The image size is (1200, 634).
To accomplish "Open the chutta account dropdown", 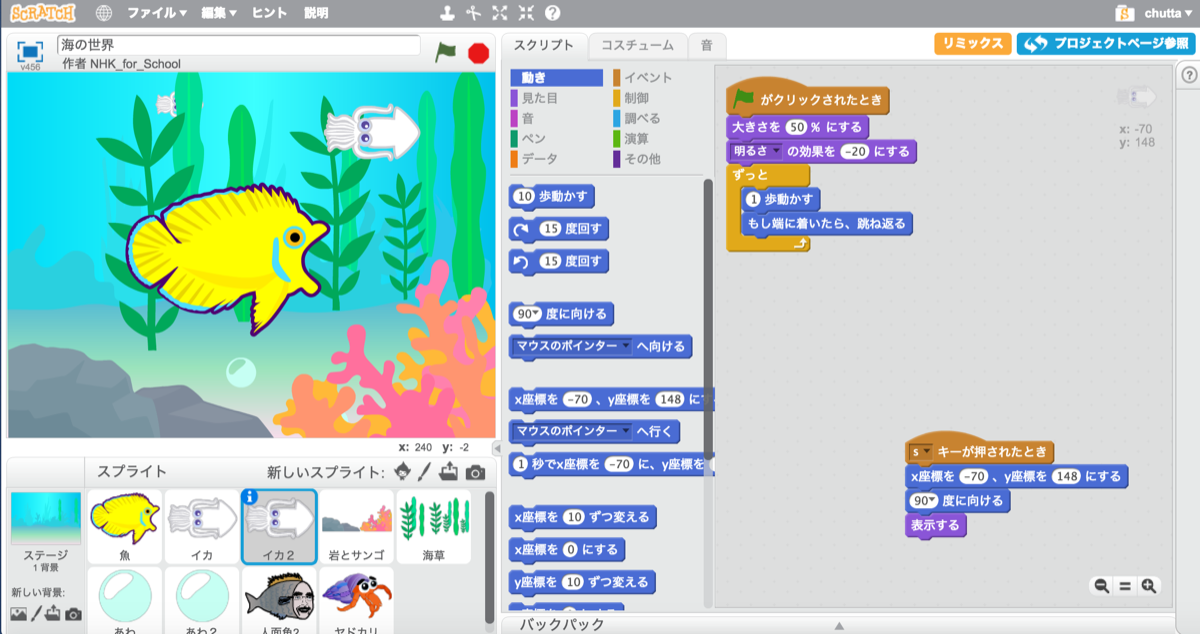I will coord(1167,13).
